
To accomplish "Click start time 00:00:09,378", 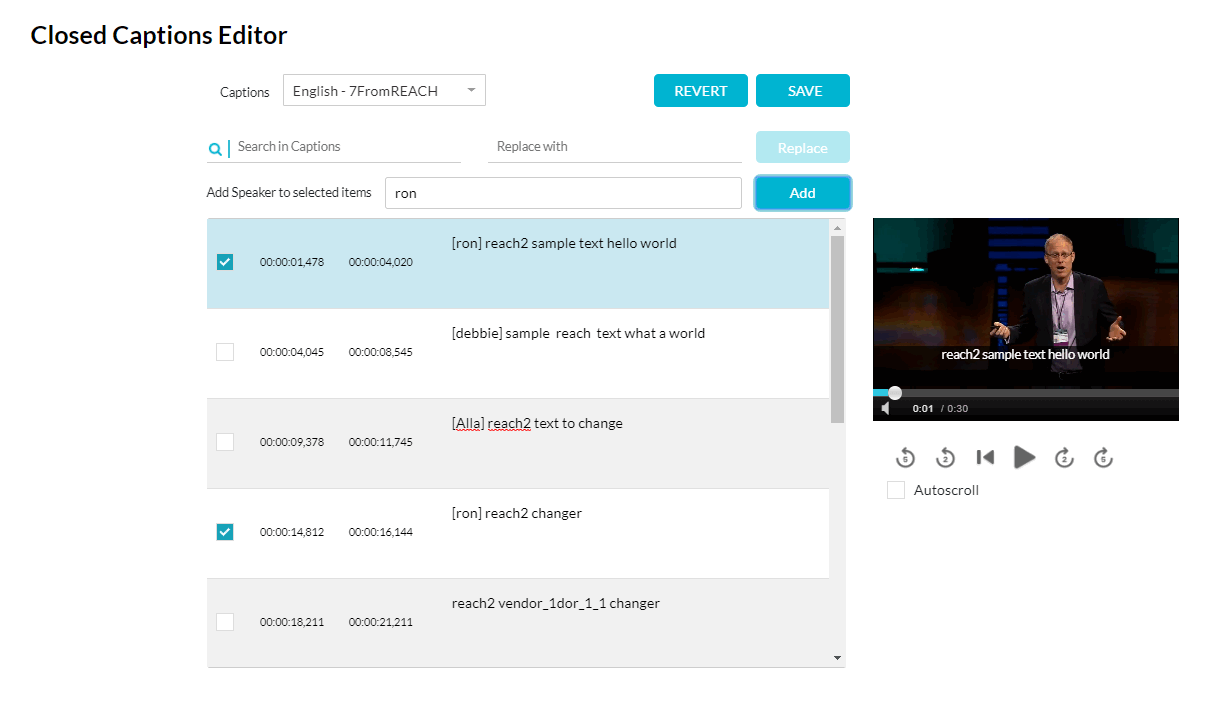I will 292,442.
